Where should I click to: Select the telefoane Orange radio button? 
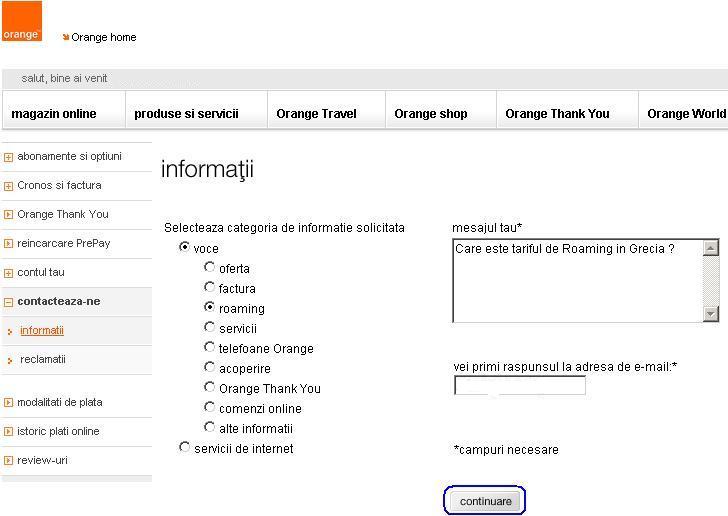click(x=209, y=347)
